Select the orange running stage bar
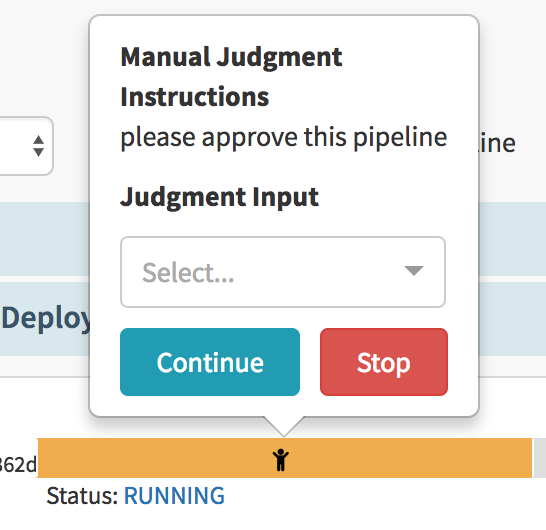 tap(284, 458)
